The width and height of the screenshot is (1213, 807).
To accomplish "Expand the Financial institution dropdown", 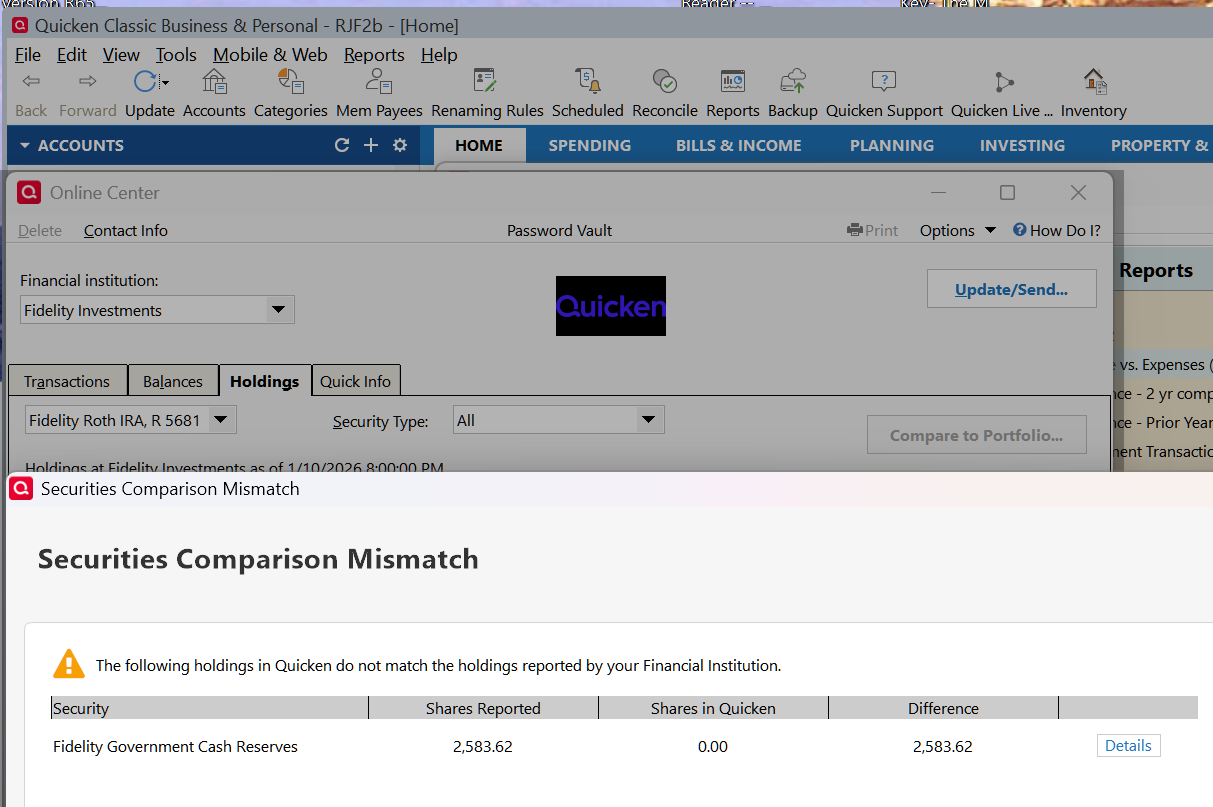I will tap(278, 310).
